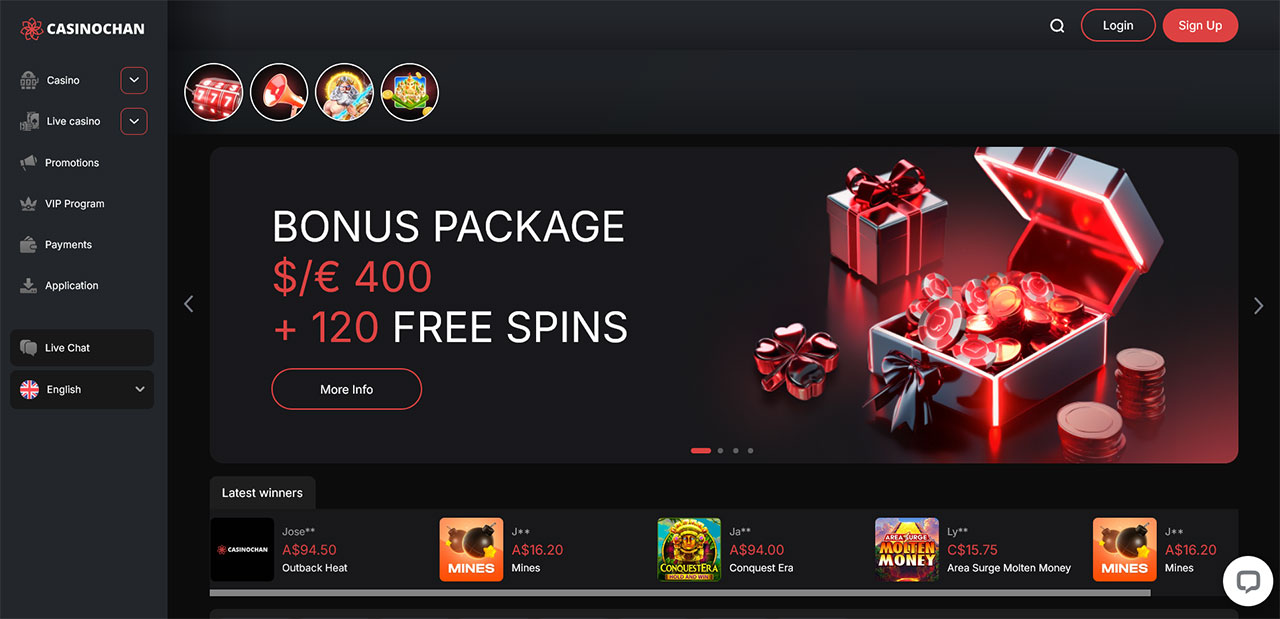Open the Live Chat sidebar item
The image size is (1280, 619).
(x=82, y=348)
